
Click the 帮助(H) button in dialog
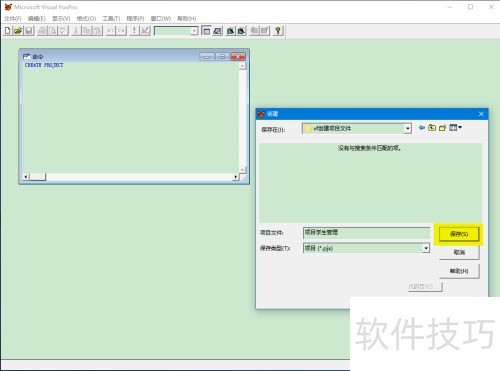coord(459,271)
